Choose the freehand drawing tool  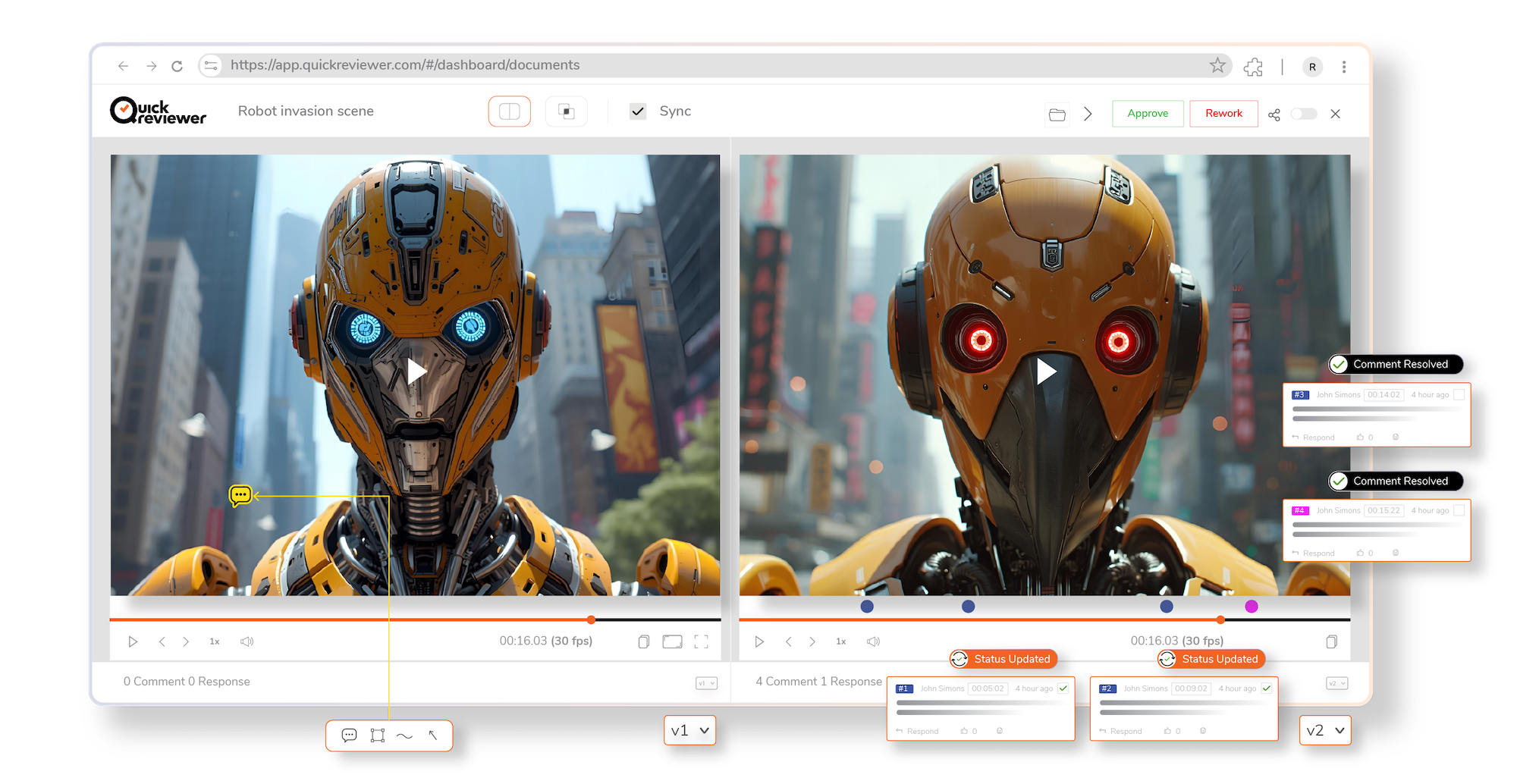click(x=404, y=735)
